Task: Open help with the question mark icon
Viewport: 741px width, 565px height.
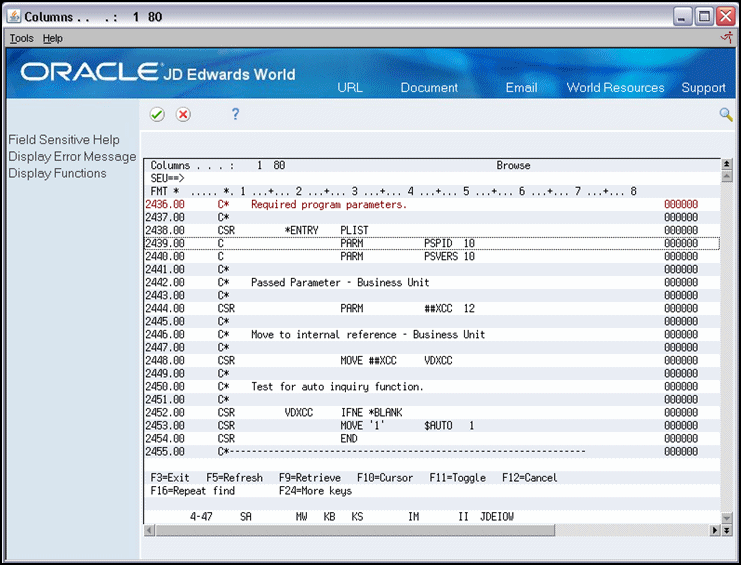Action: tap(235, 114)
